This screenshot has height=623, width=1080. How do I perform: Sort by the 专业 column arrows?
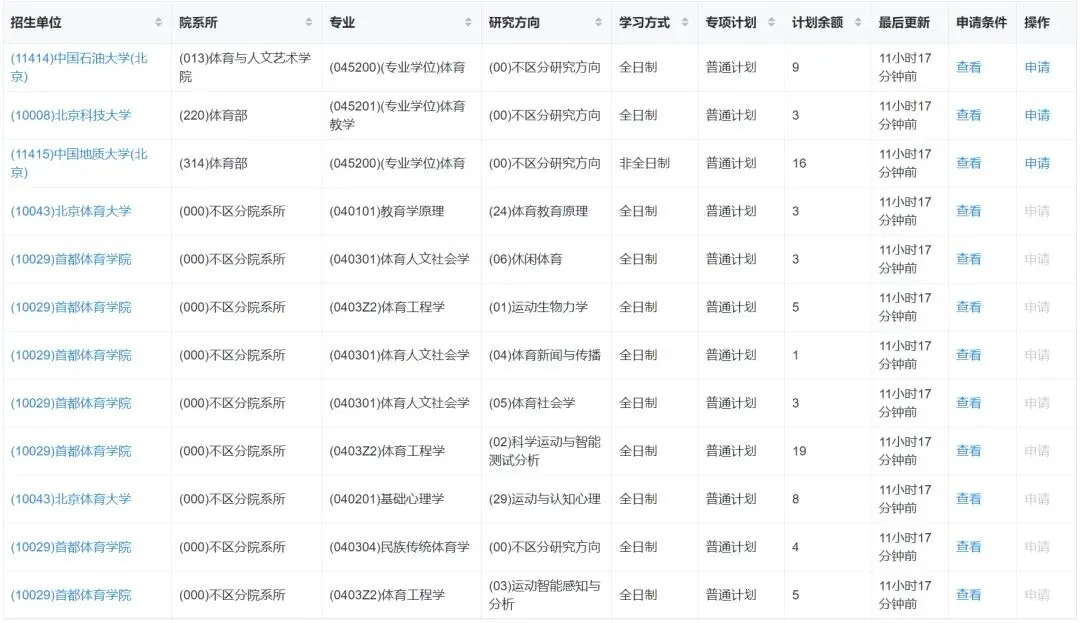[468, 22]
